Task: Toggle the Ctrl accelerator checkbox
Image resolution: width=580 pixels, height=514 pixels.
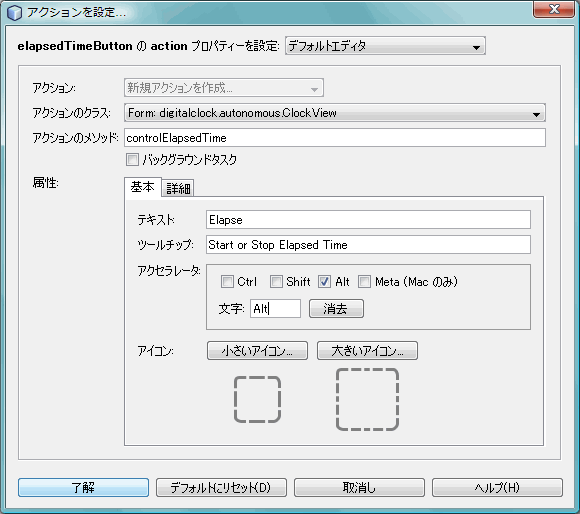Action: (227, 282)
